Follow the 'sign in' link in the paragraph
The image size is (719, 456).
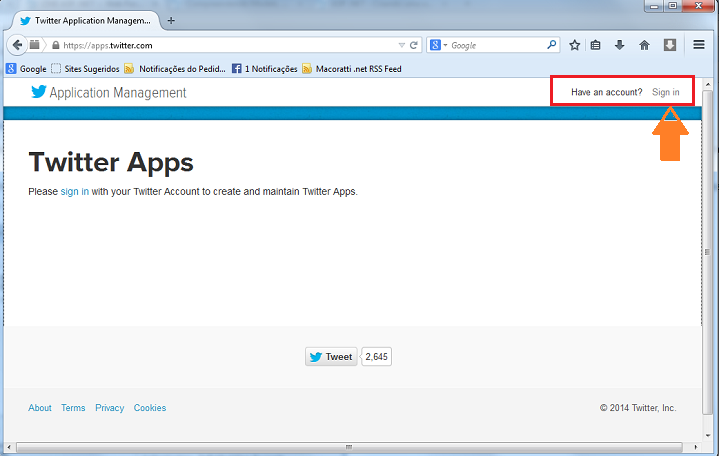click(75, 191)
